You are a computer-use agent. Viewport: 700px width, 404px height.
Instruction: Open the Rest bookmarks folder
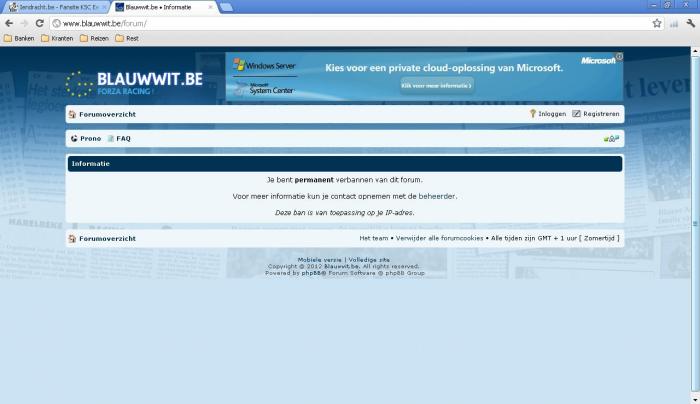(127, 38)
